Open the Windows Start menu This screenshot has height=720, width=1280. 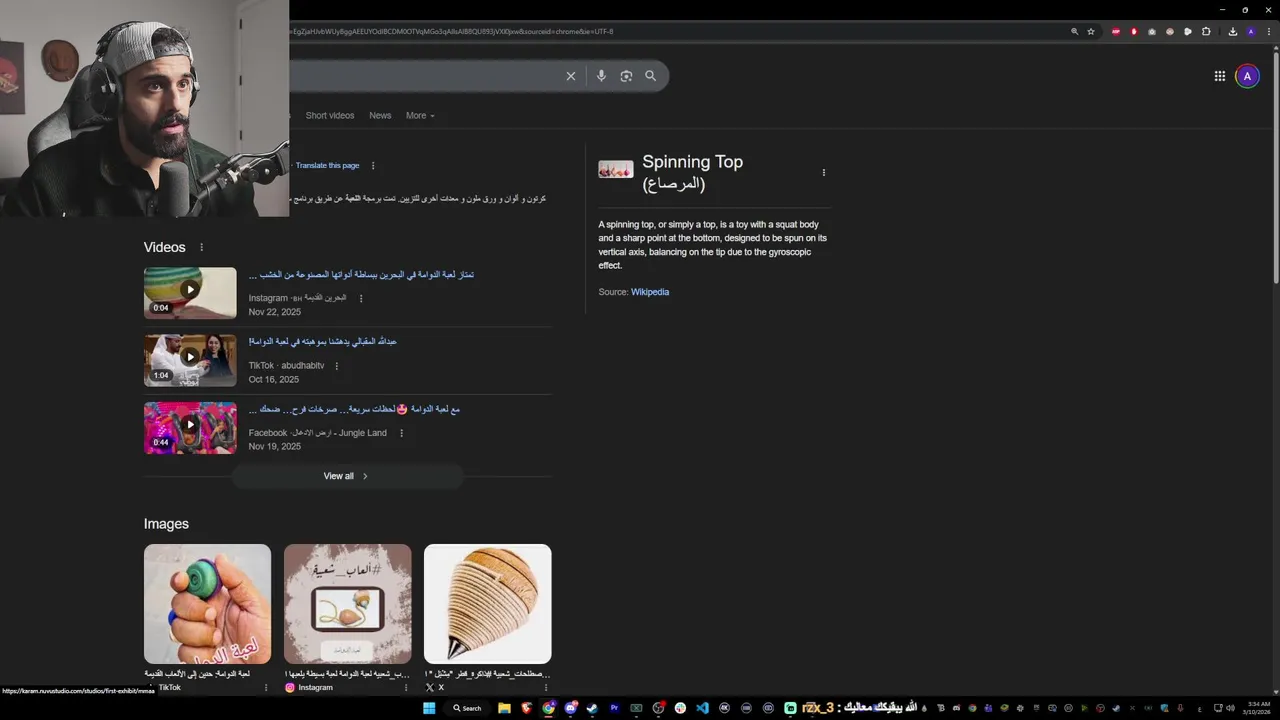coord(429,708)
